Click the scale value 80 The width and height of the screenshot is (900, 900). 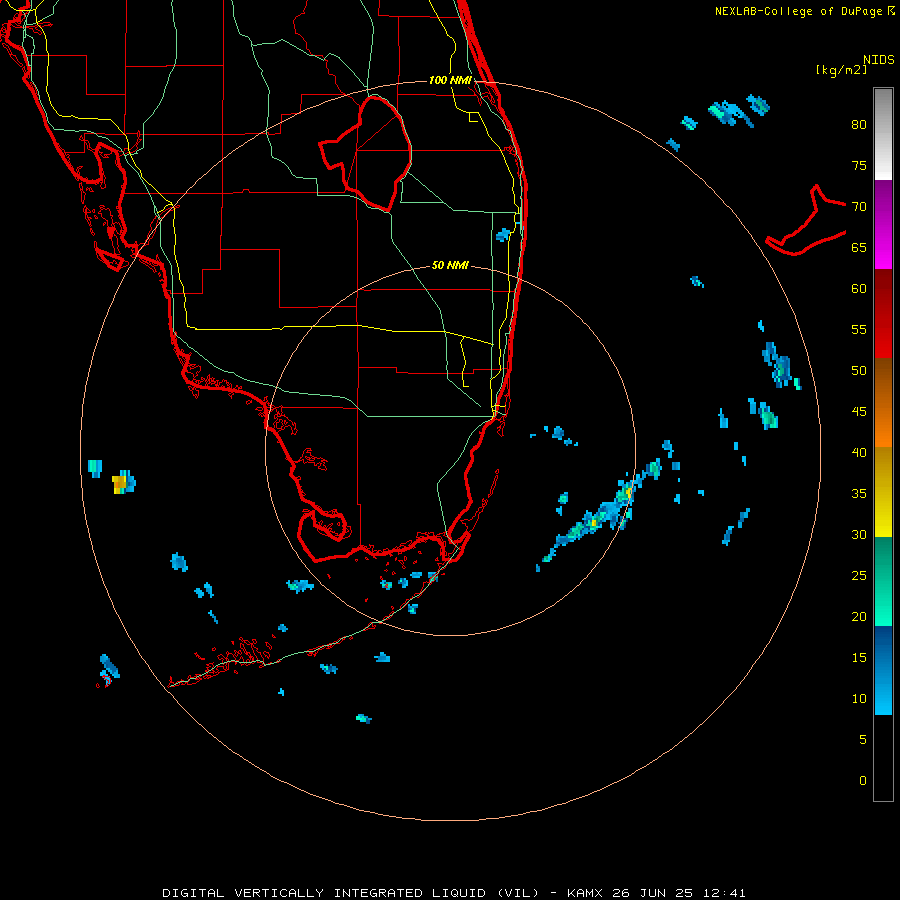pos(859,125)
